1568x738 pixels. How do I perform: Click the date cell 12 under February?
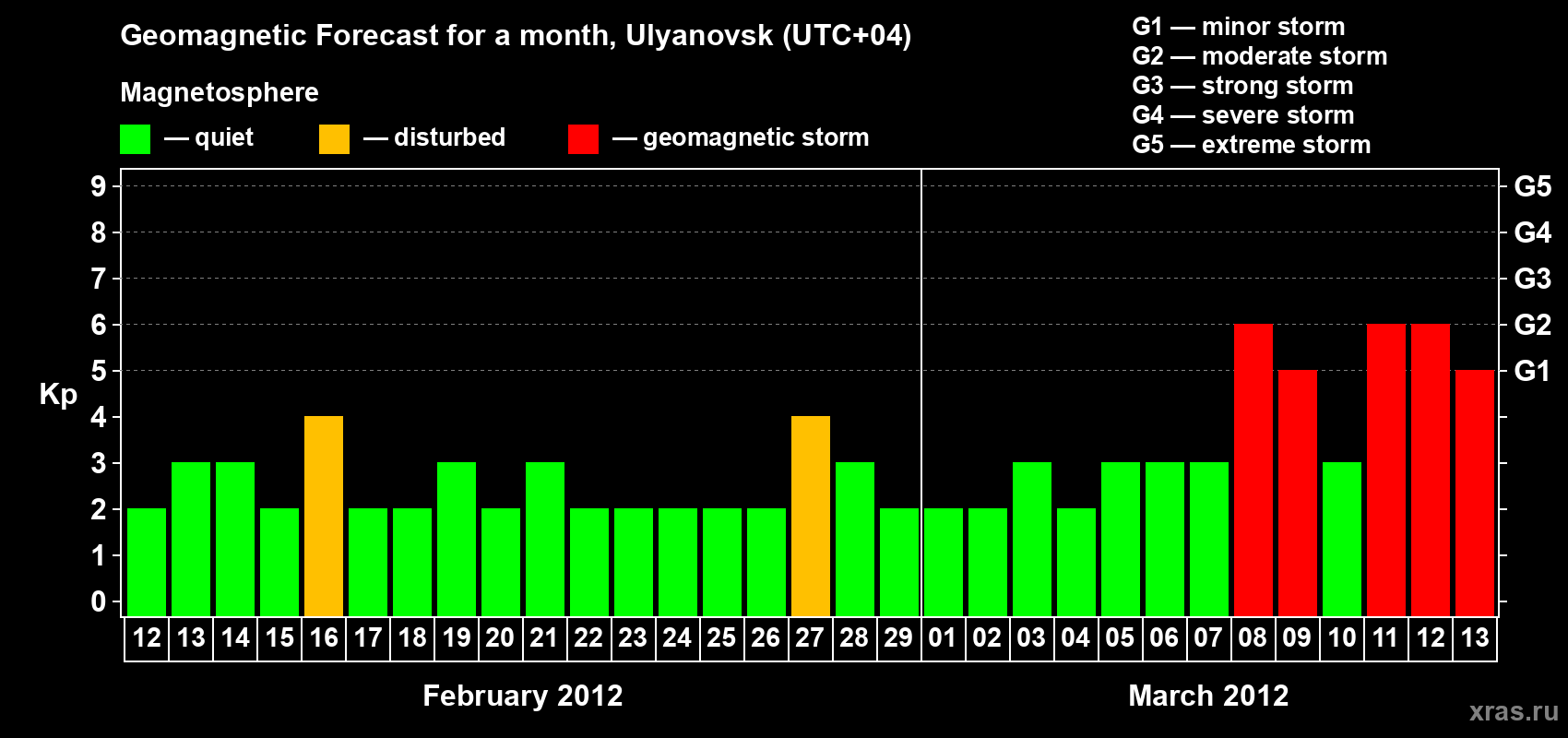point(147,638)
